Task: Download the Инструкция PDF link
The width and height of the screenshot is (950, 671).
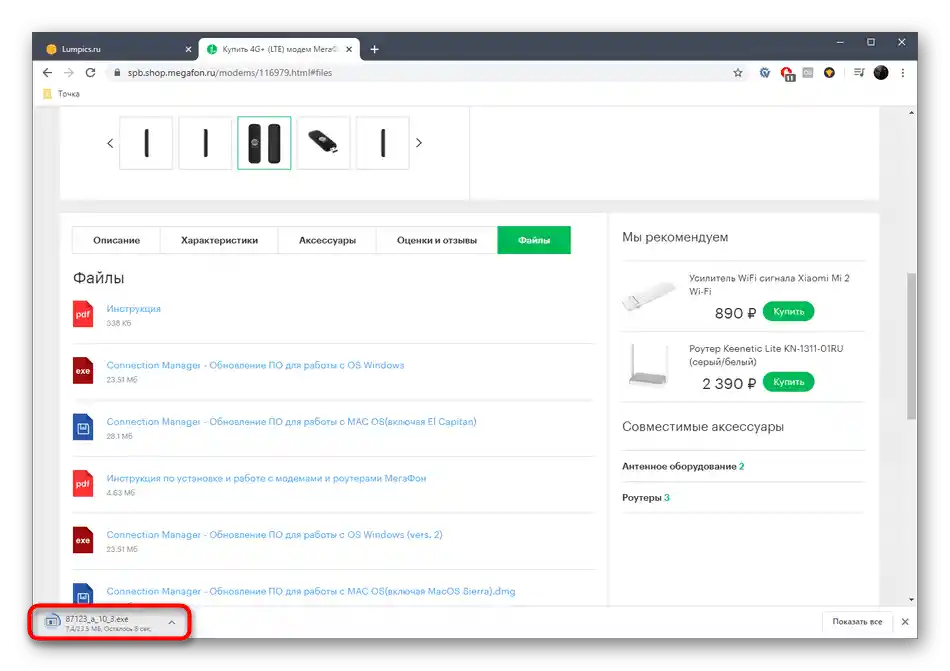Action: (133, 308)
